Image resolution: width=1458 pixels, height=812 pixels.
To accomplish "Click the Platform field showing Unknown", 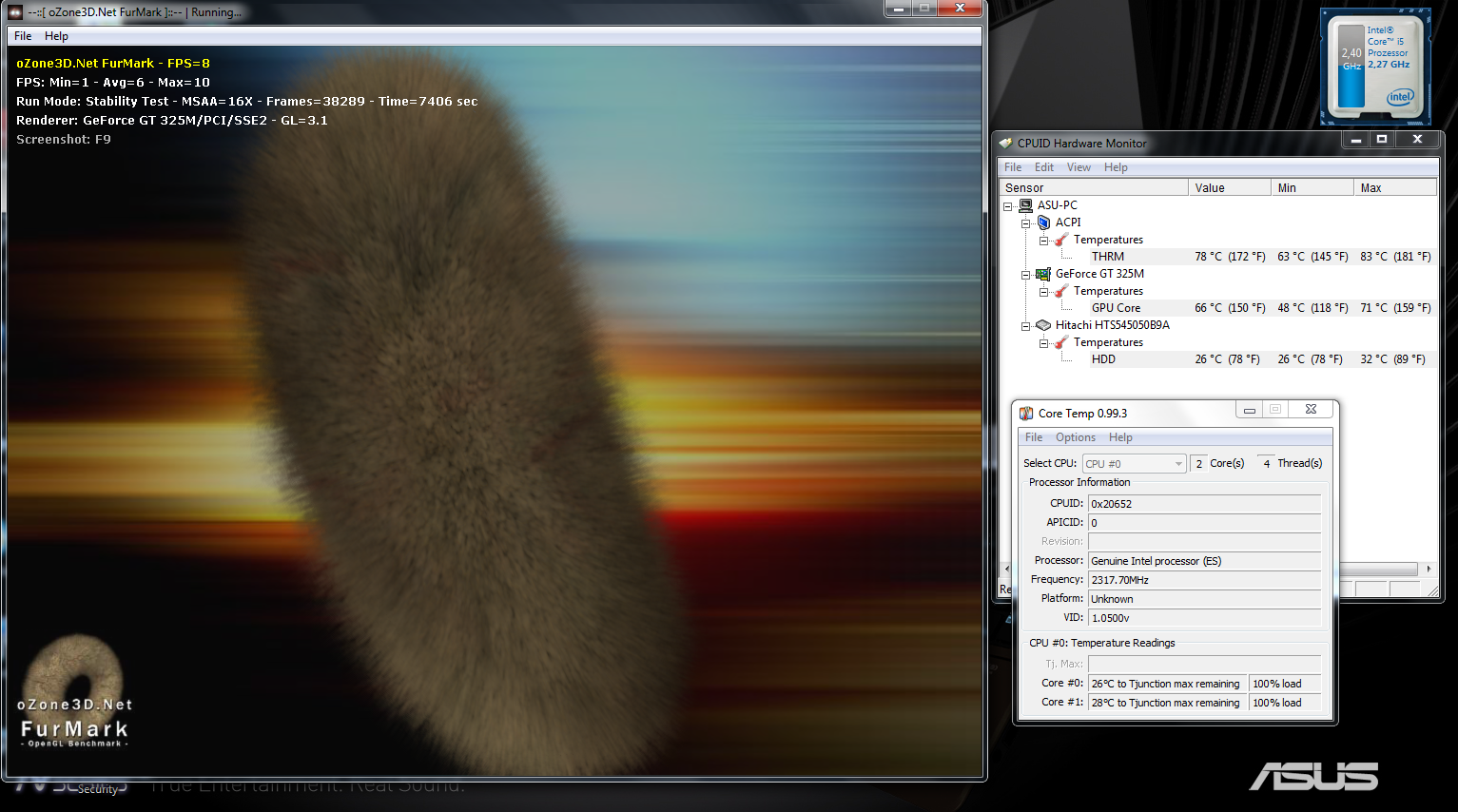I will [1205, 599].
